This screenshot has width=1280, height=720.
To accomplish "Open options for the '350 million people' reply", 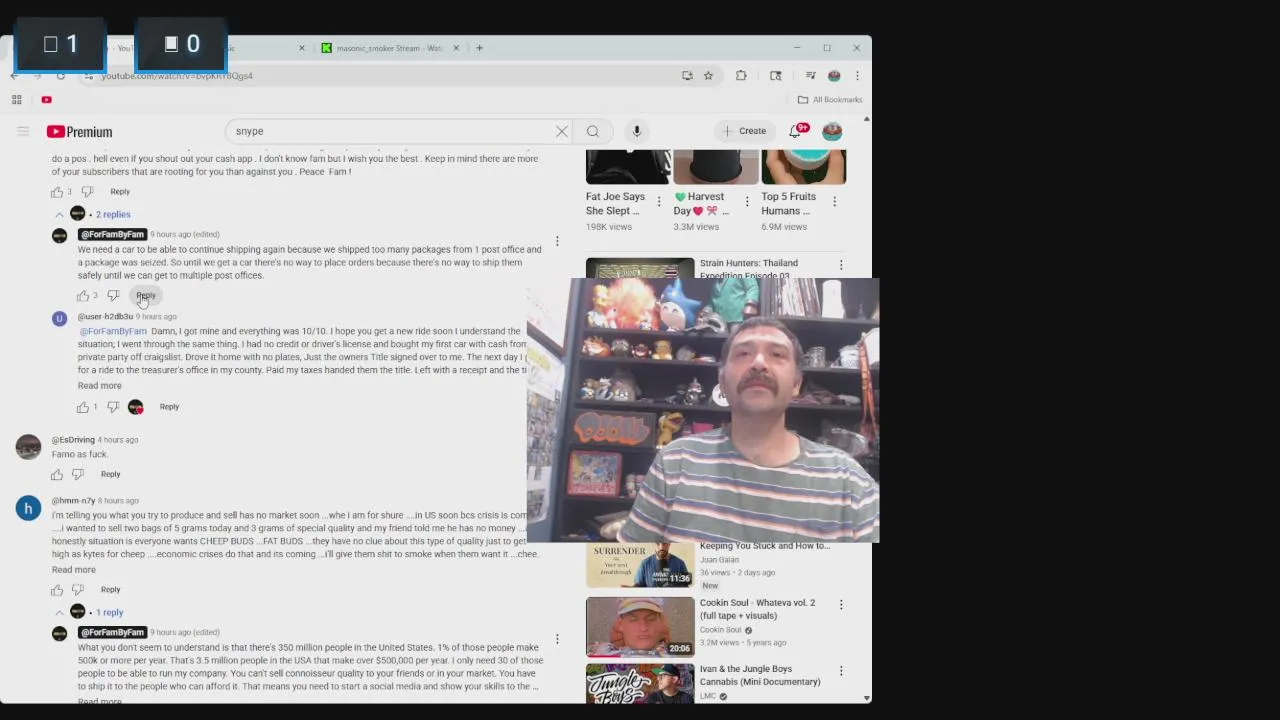I will (x=557, y=639).
